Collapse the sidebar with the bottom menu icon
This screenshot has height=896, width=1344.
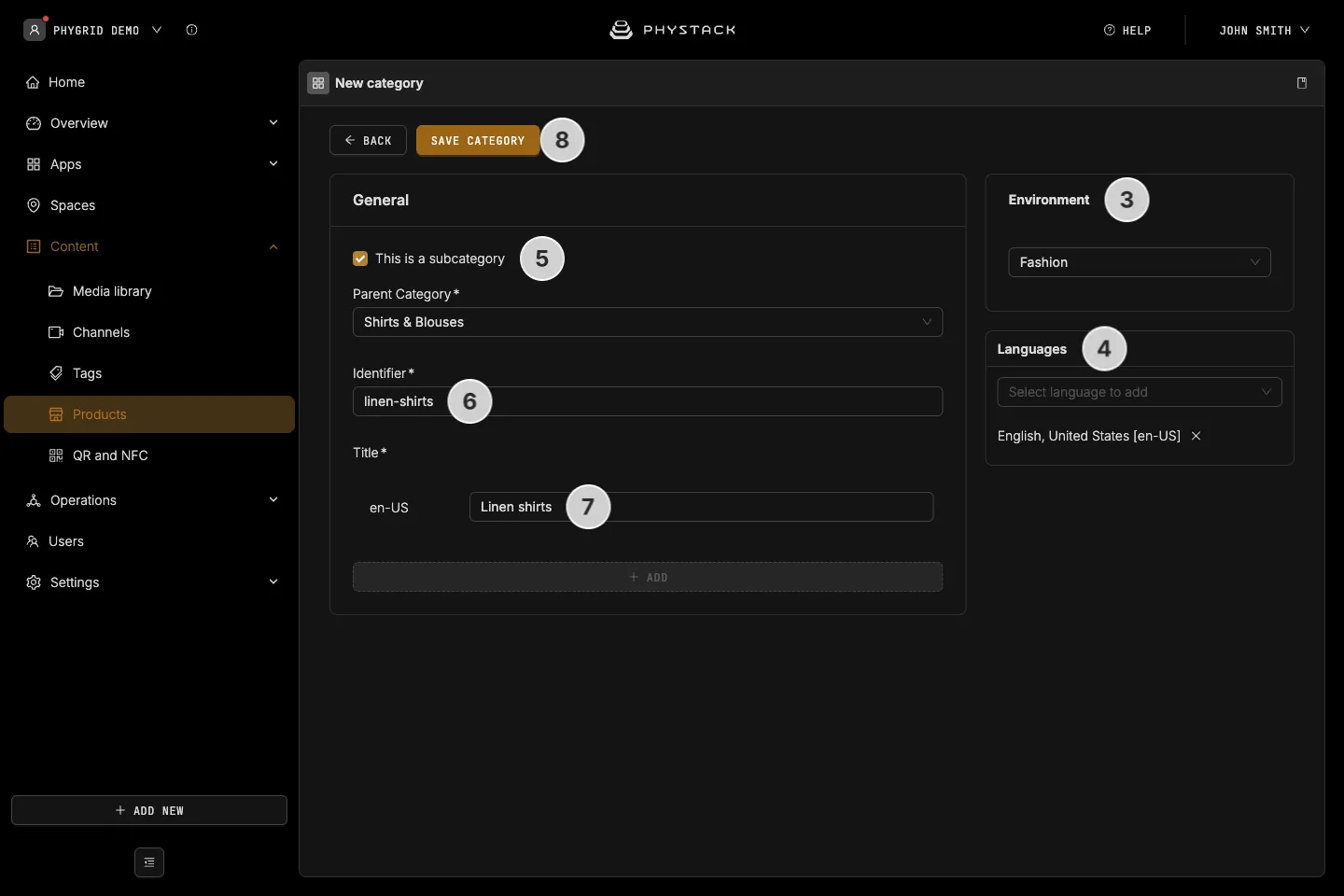tap(149, 862)
